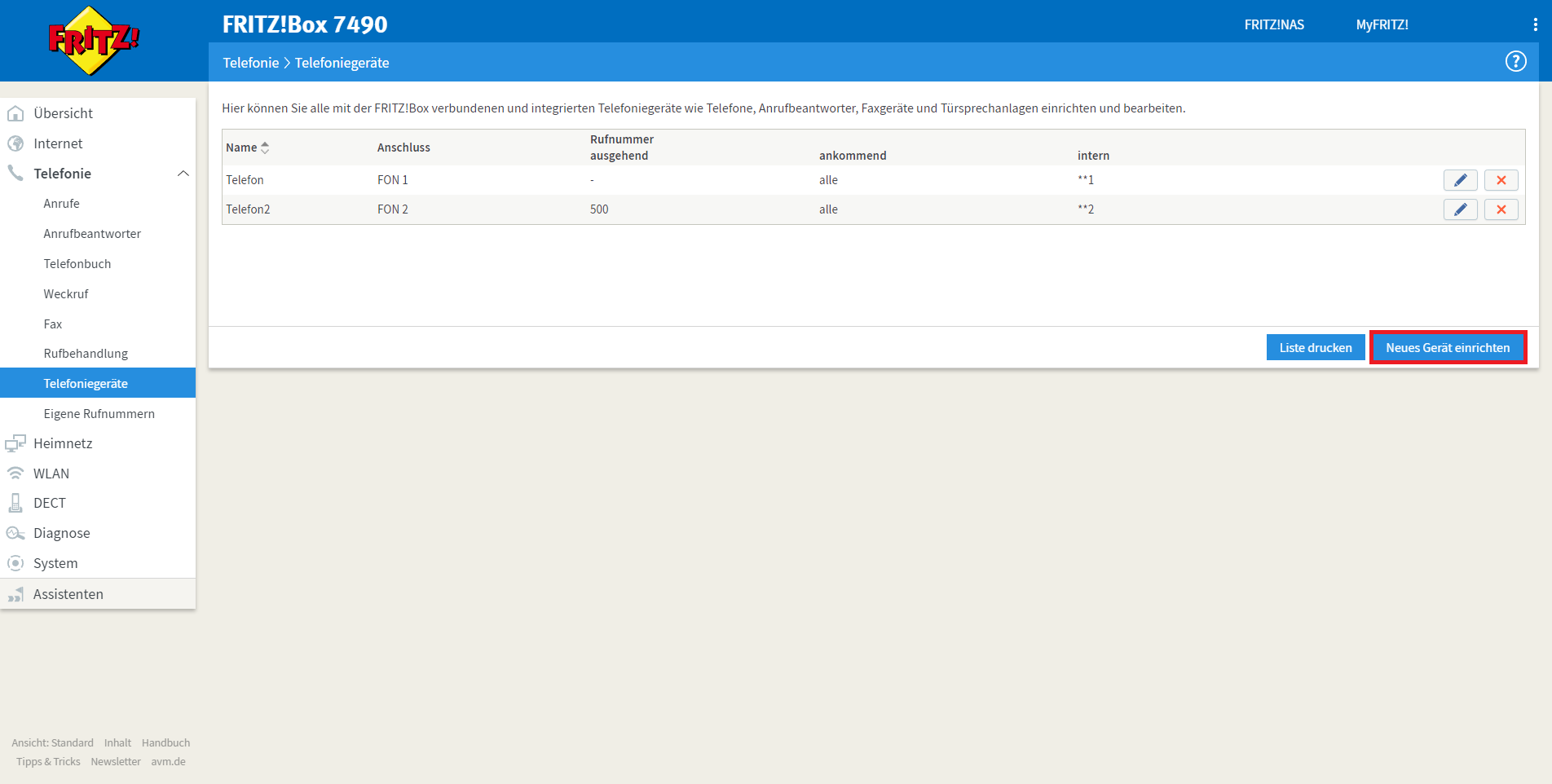This screenshot has width=1552, height=784.
Task: Expand the WLAN menu section
Action: click(51, 473)
